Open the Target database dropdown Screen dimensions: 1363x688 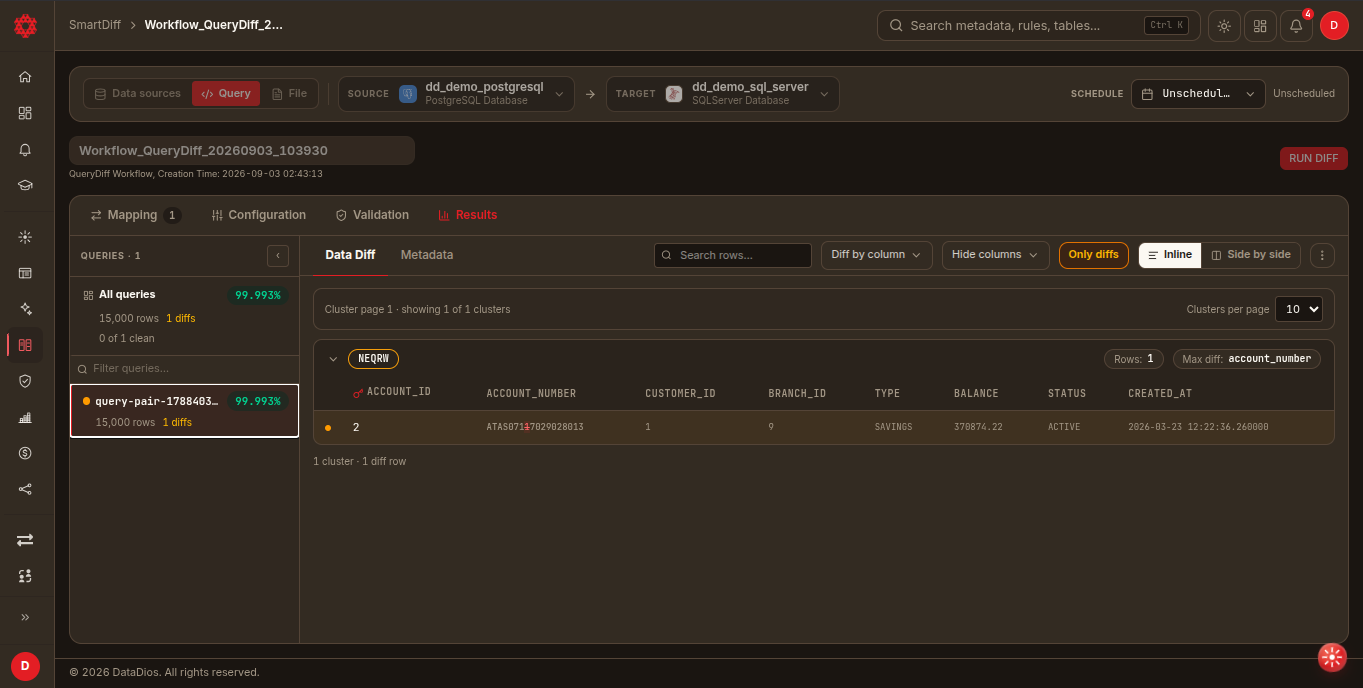pyautogui.click(x=722, y=94)
